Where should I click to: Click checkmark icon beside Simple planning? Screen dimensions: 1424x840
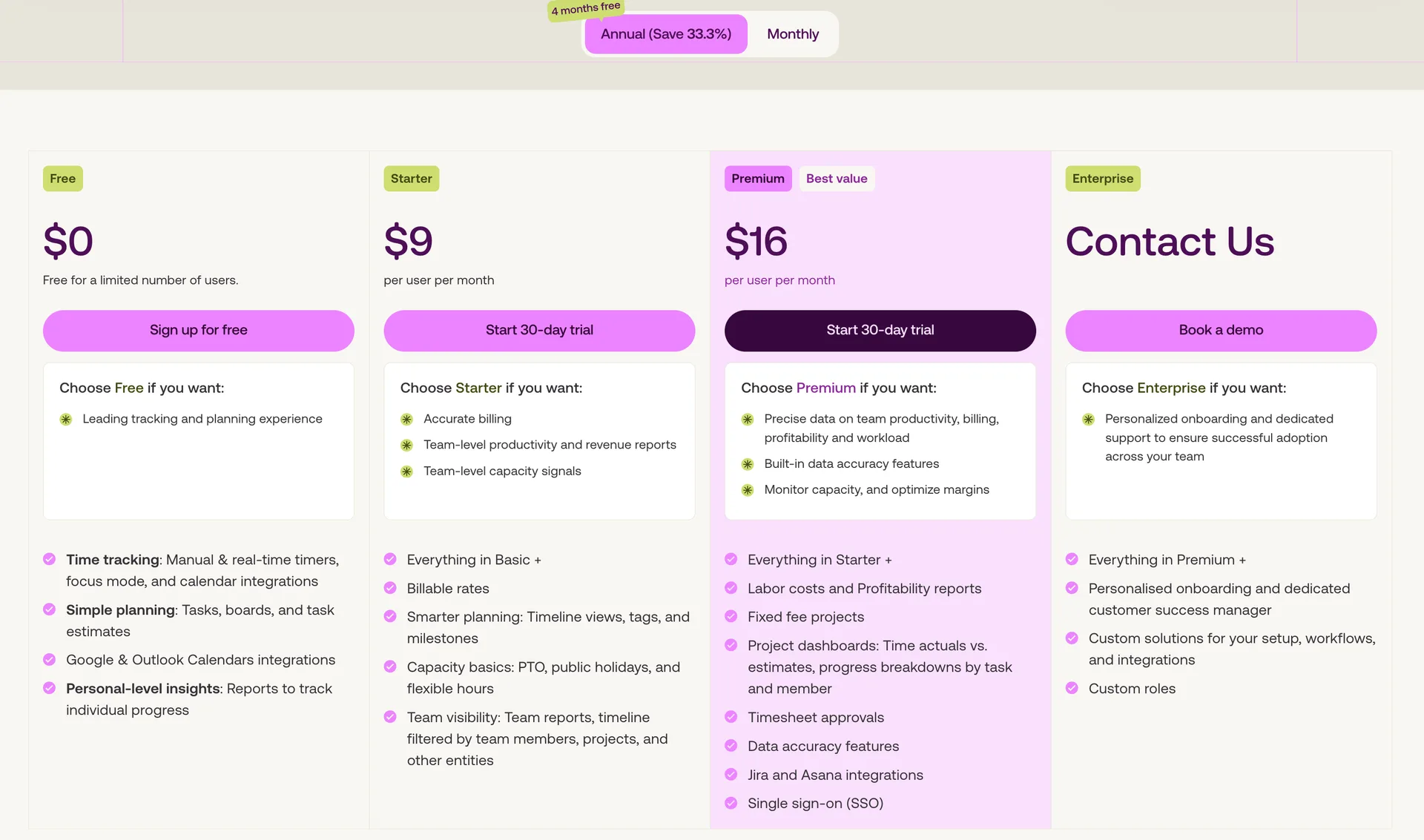click(x=50, y=609)
